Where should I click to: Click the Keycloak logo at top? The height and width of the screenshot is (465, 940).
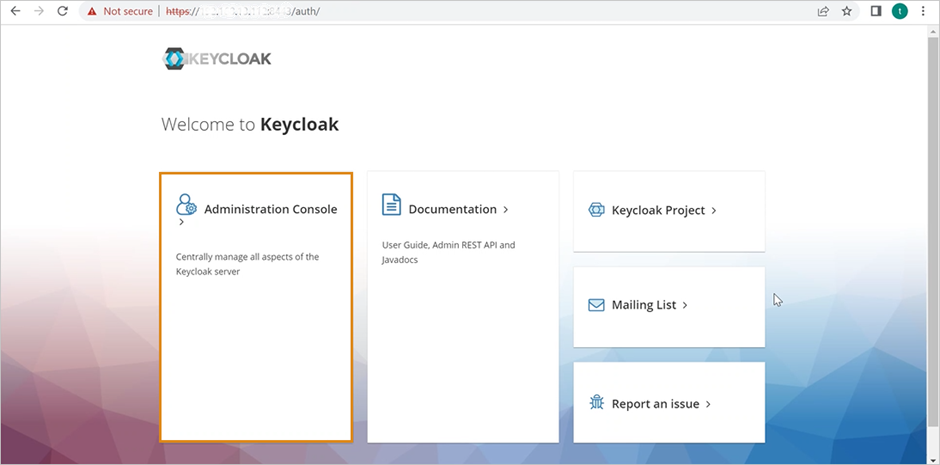[217, 59]
